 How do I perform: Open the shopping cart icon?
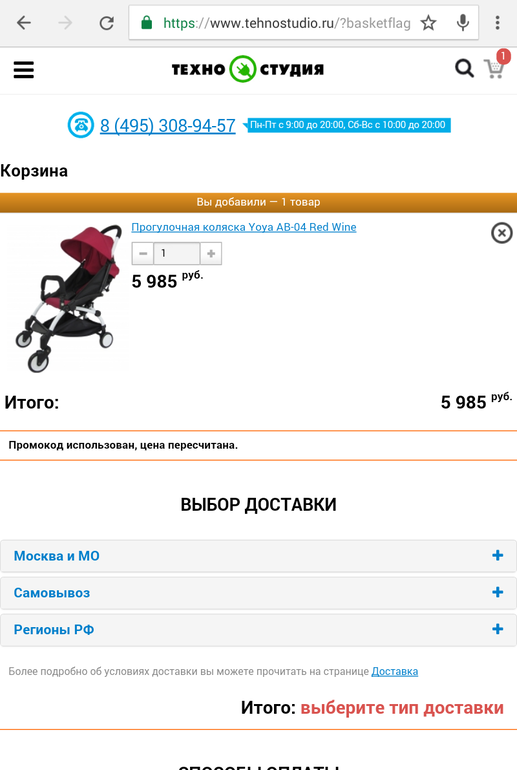pos(495,68)
